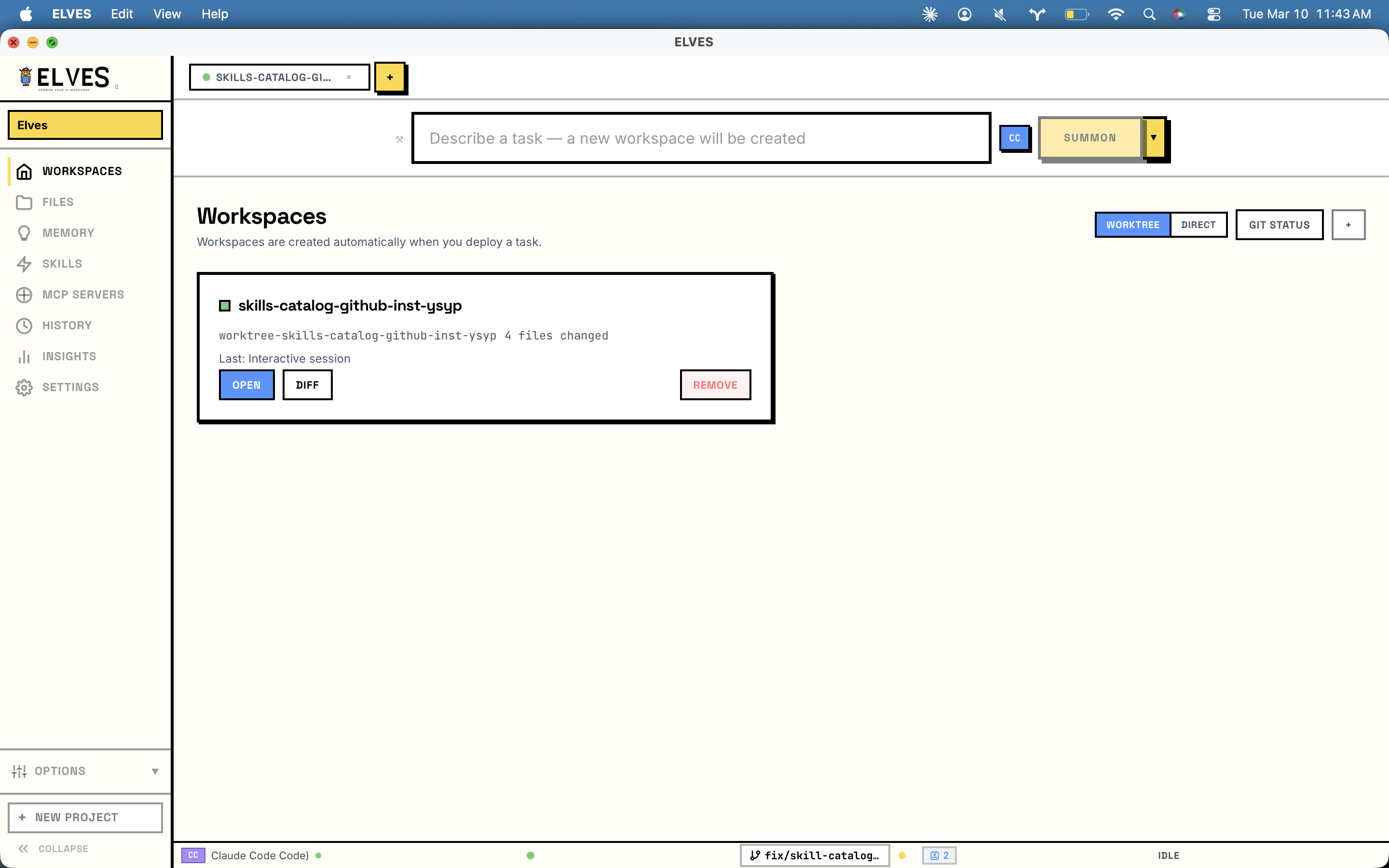Focus the Describe a task input field
The height and width of the screenshot is (868, 1389).
(x=700, y=138)
